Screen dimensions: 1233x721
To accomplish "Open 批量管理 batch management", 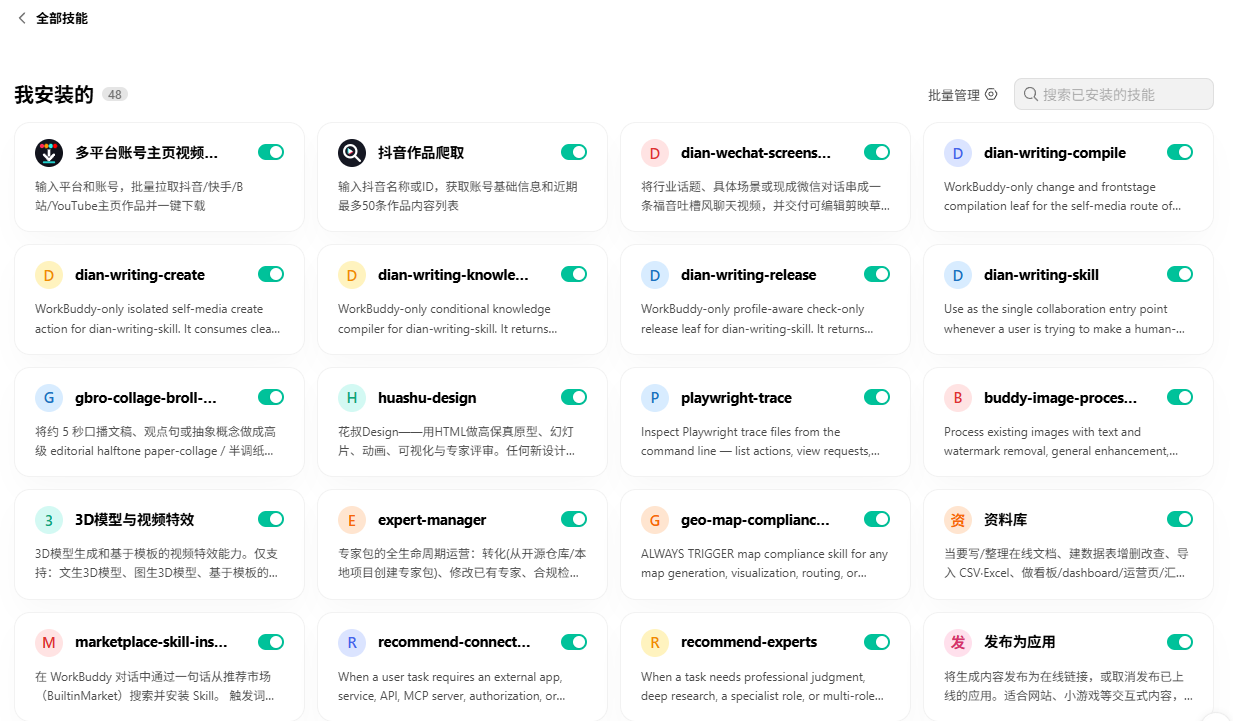I will [962, 95].
